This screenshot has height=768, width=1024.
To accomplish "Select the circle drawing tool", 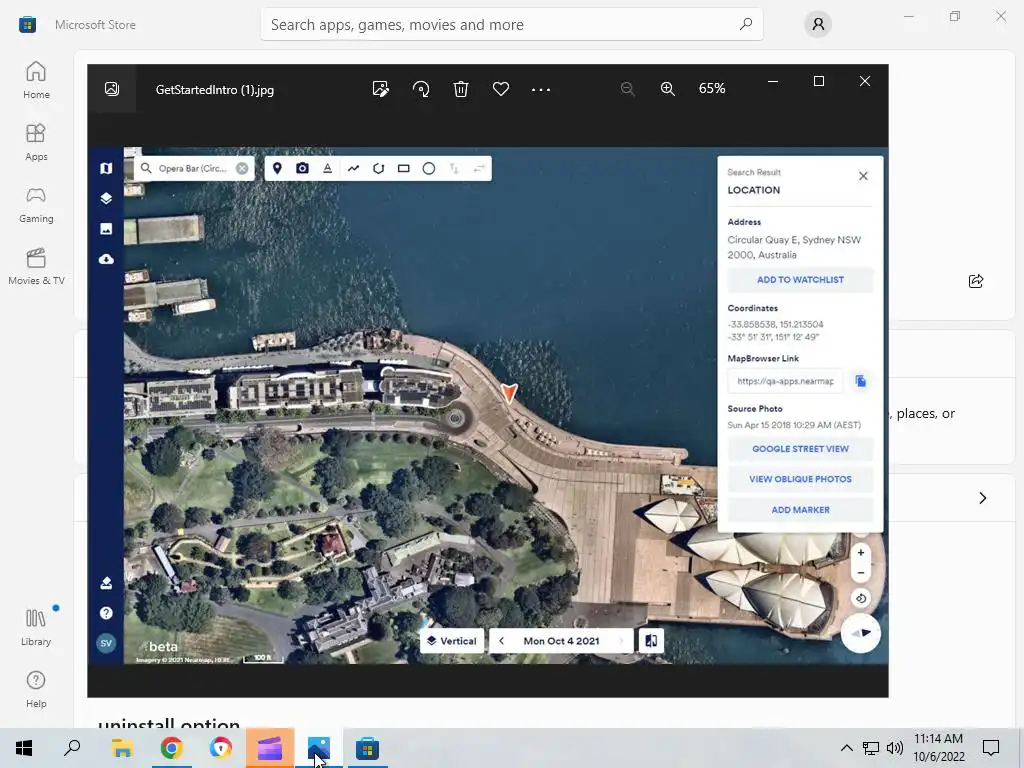I will point(428,168).
